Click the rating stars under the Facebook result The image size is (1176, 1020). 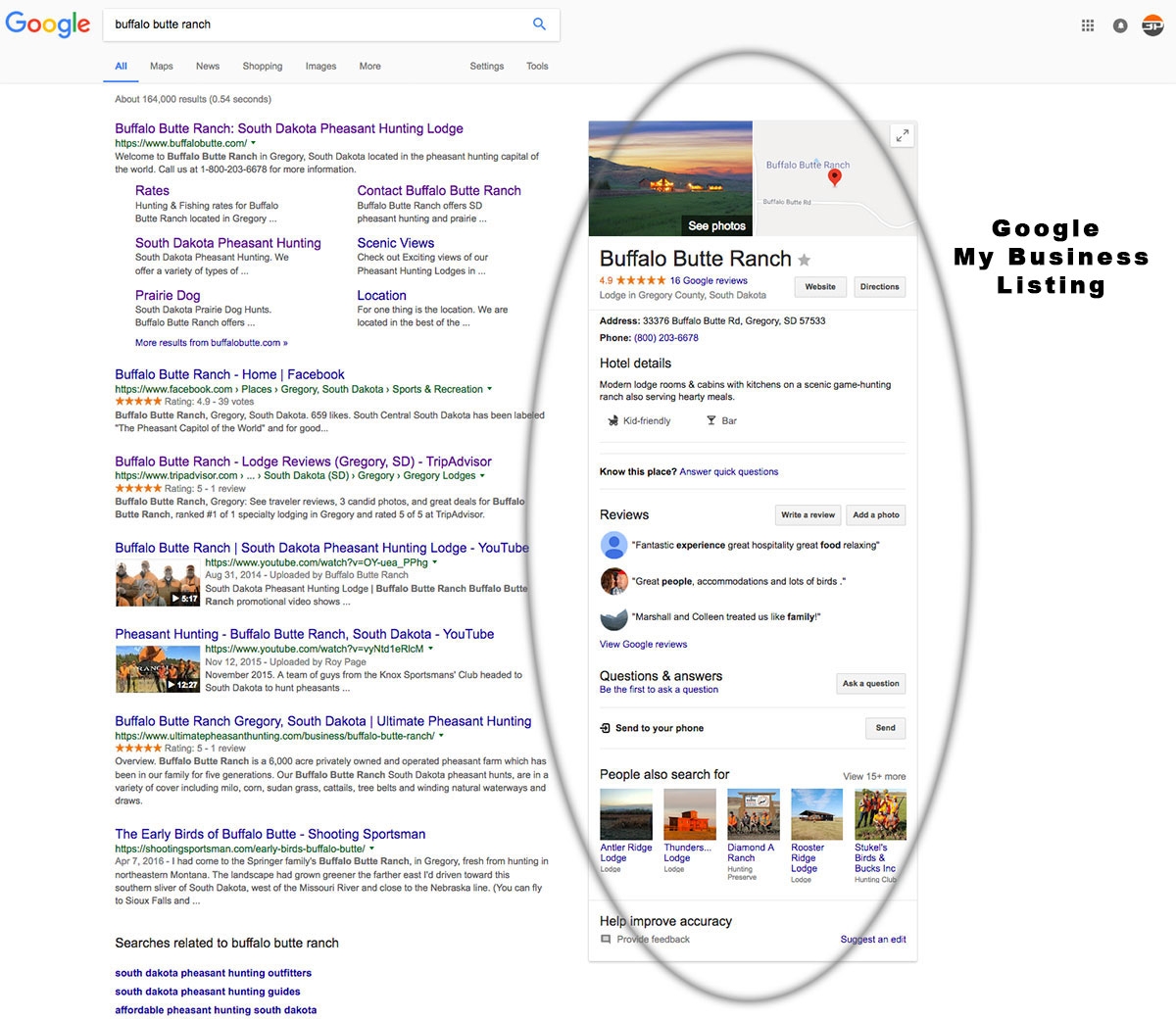(x=138, y=402)
